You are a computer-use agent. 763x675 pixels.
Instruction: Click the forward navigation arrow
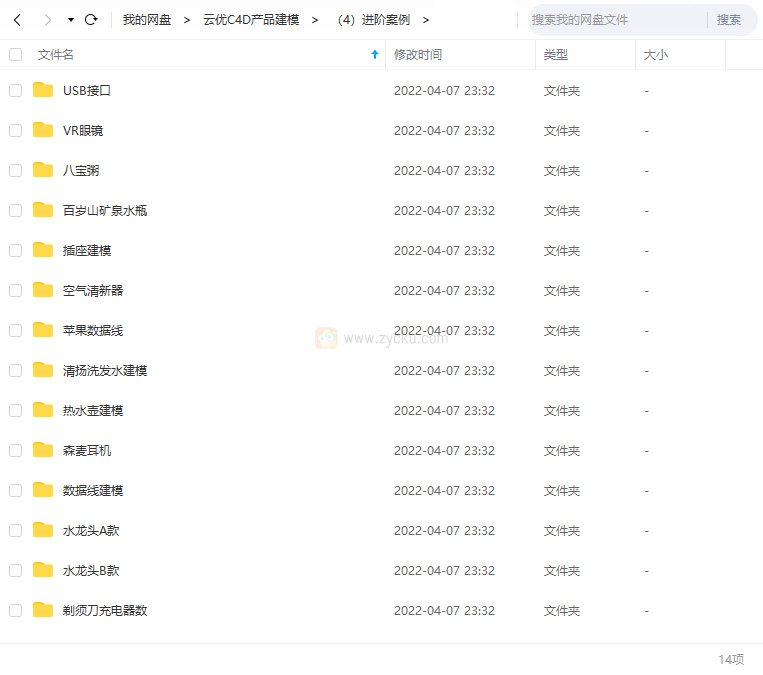point(47,20)
